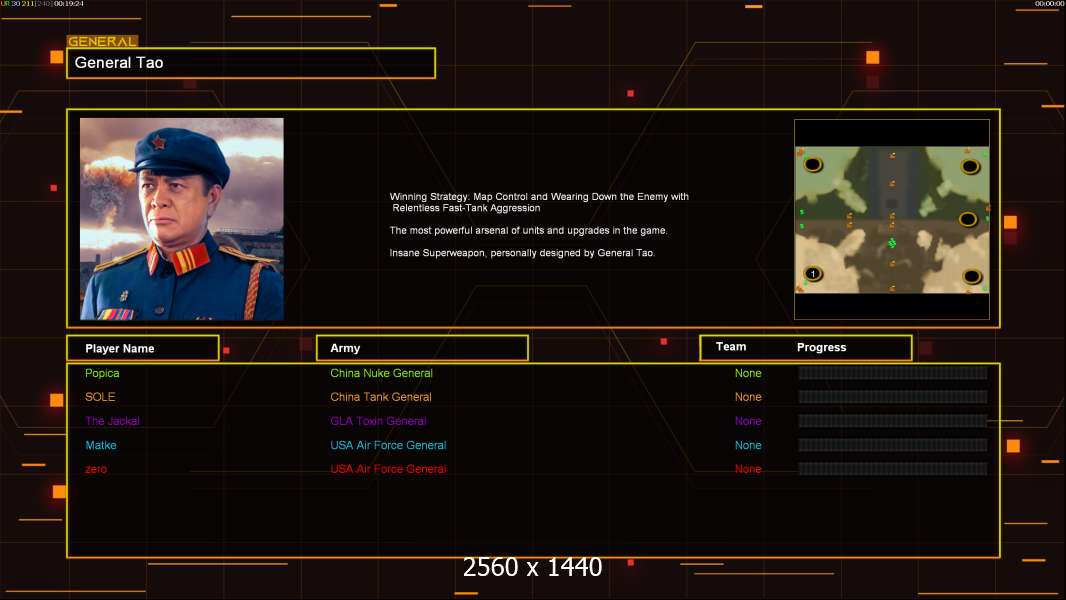This screenshot has width=1066, height=600.
Task: Click The Jackal's loading progress bar
Action: (x=893, y=421)
